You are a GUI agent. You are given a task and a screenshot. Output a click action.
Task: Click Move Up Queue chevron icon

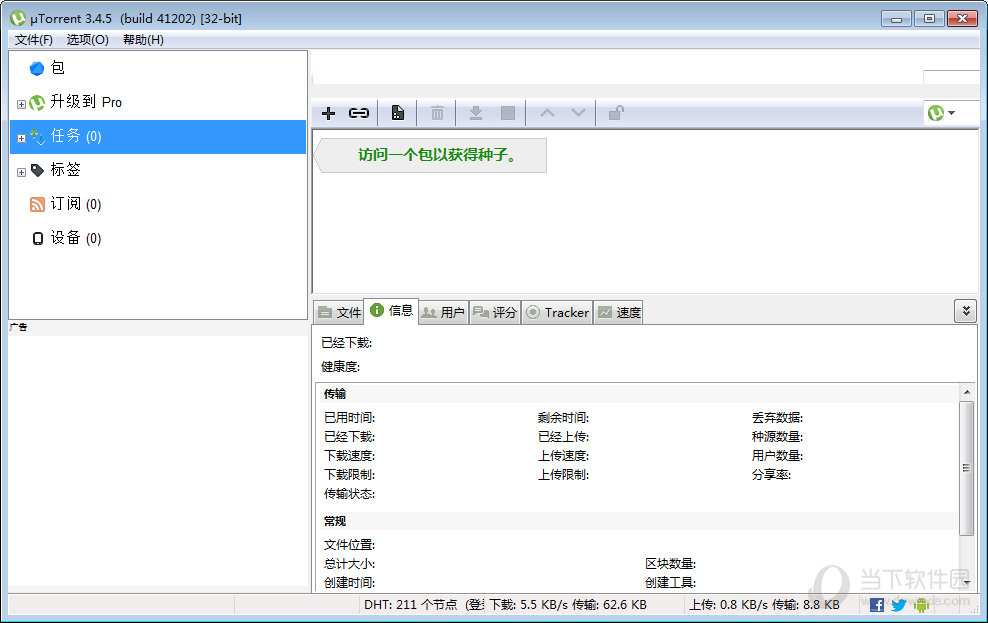(x=547, y=113)
